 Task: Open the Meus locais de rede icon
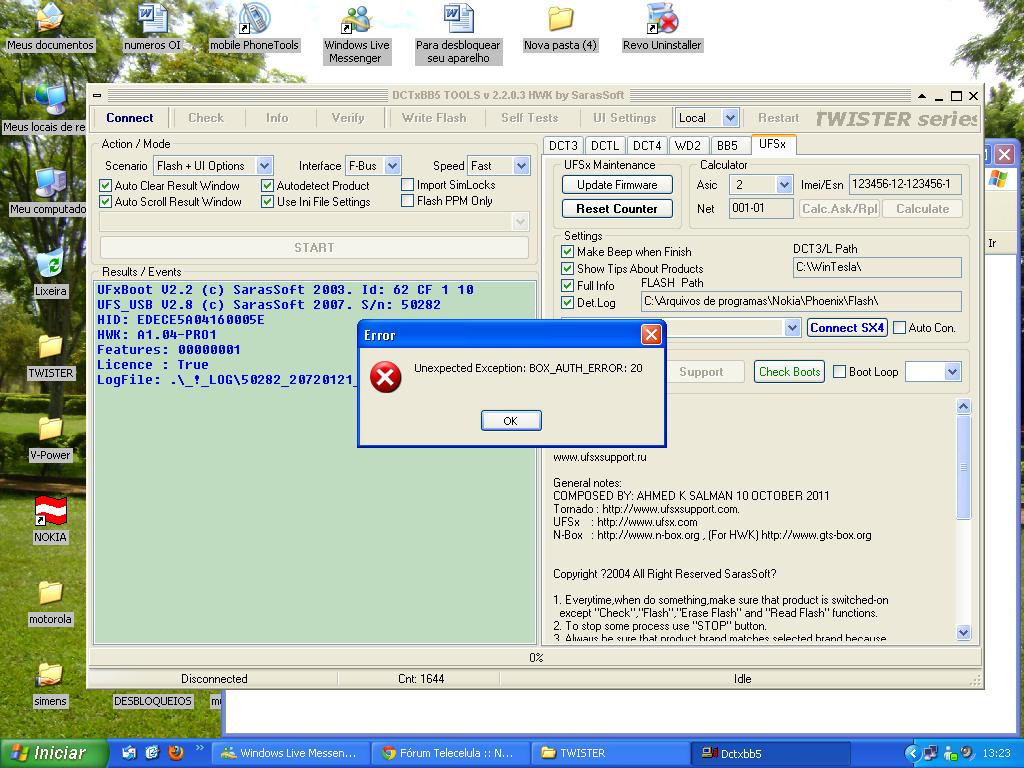(x=44, y=109)
